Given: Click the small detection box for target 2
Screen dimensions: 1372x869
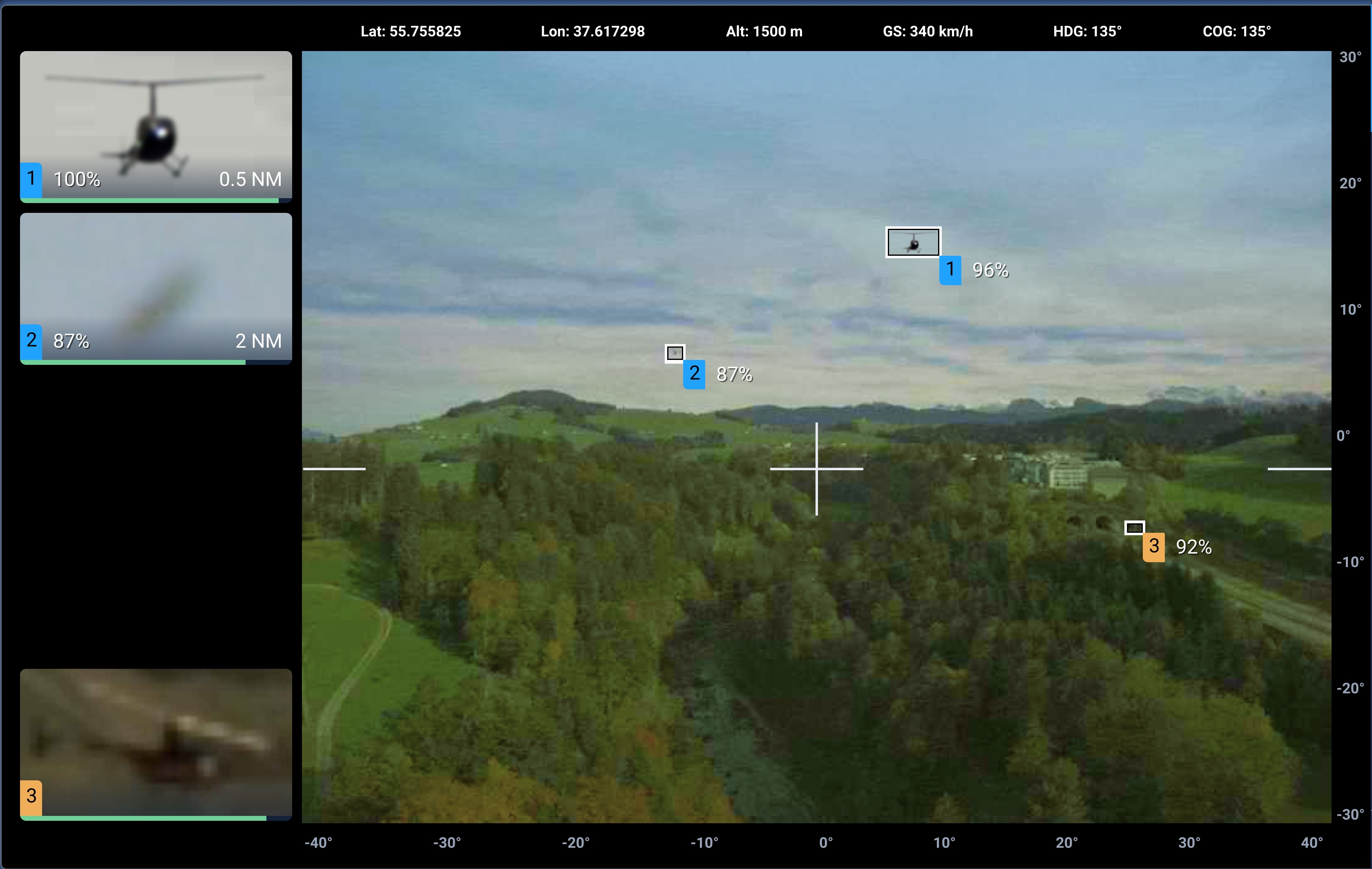Looking at the screenshot, I should [x=675, y=353].
